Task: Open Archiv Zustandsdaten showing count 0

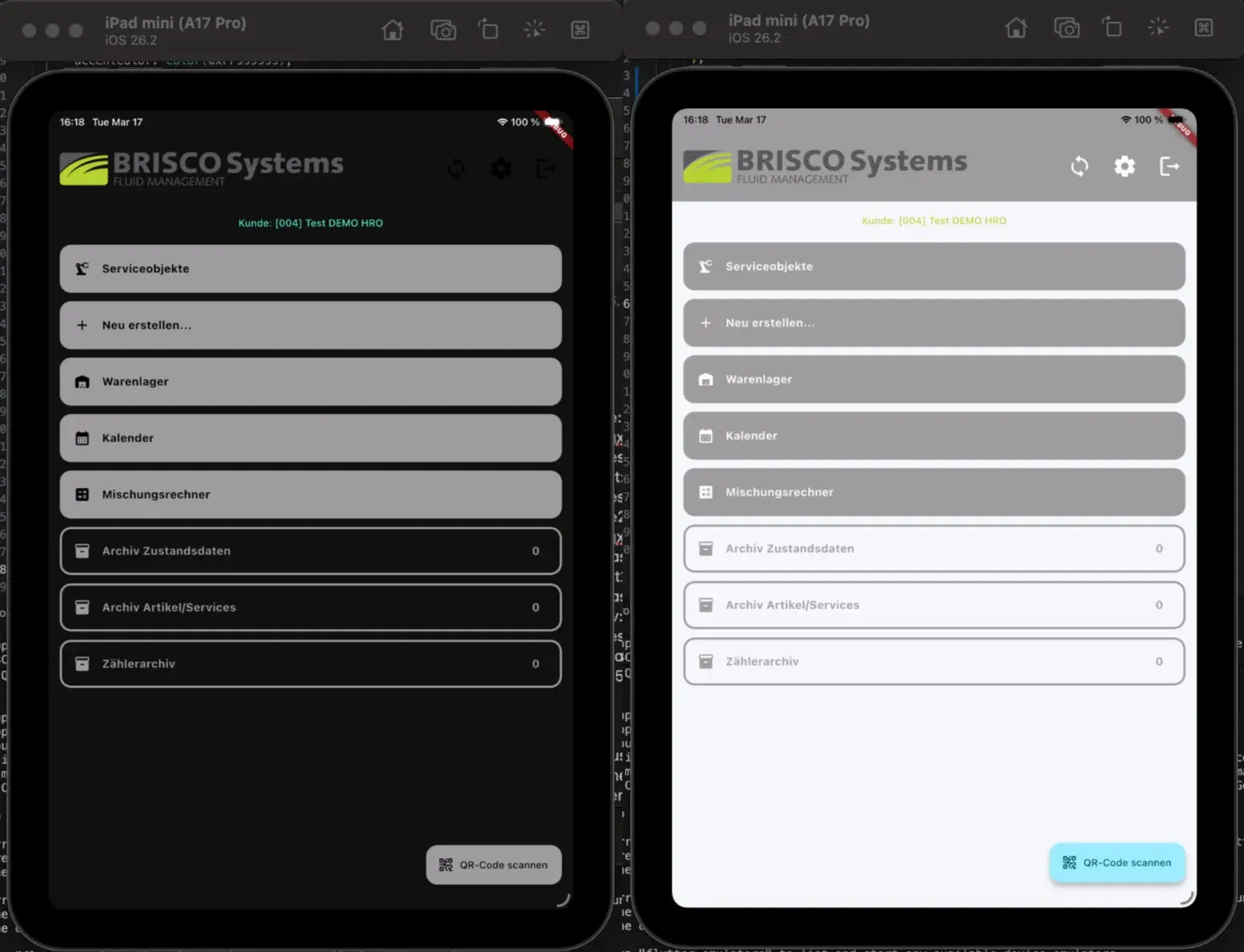Action: (x=310, y=551)
